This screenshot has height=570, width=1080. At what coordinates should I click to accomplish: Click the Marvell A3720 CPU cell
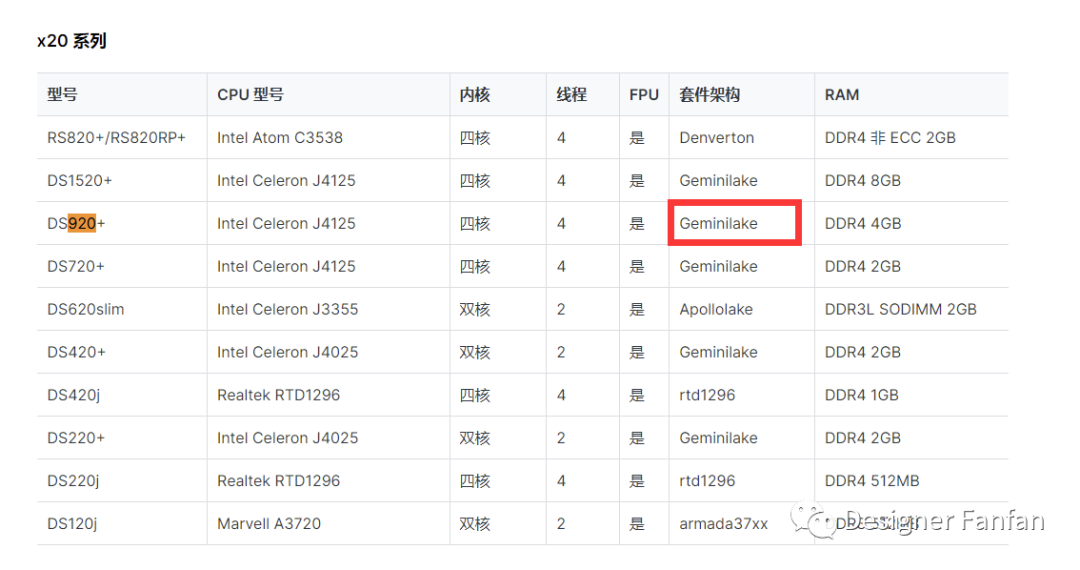tap(269, 523)
